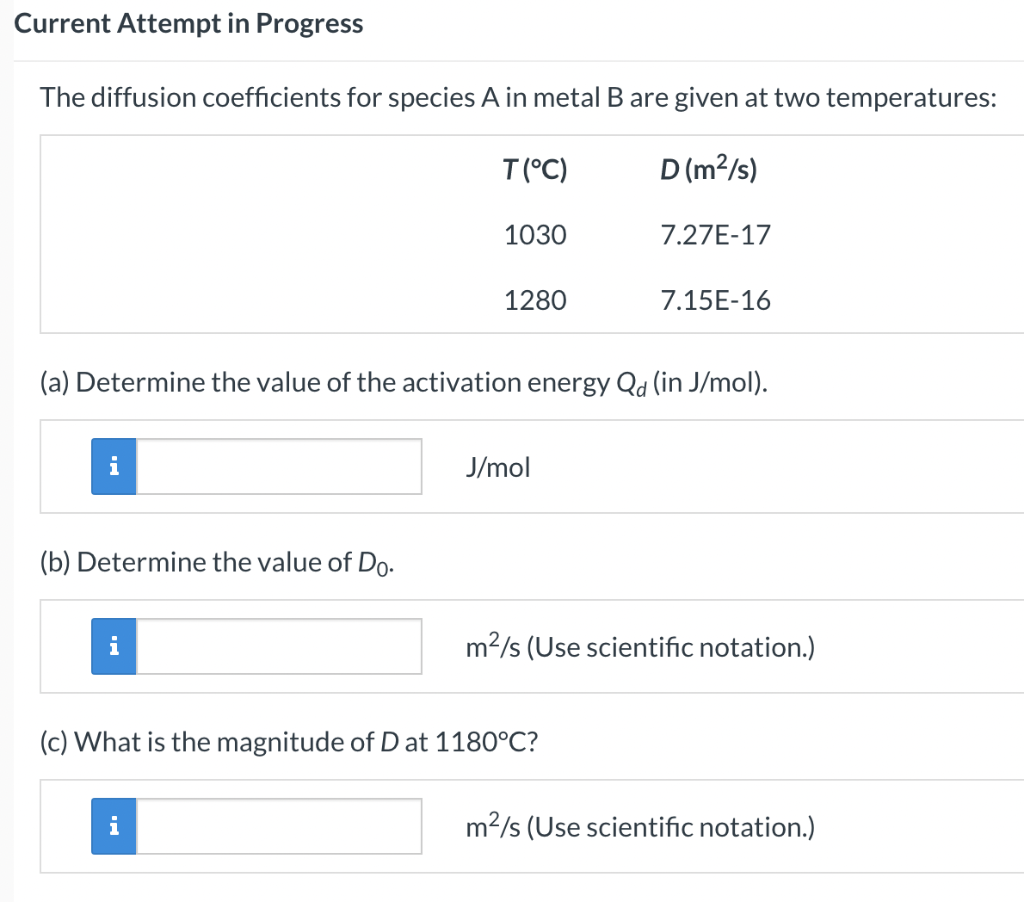Focus the D0 value answer box
Image resolution: width=1024 pixels, height=902 pixels.
pos(279,646)
